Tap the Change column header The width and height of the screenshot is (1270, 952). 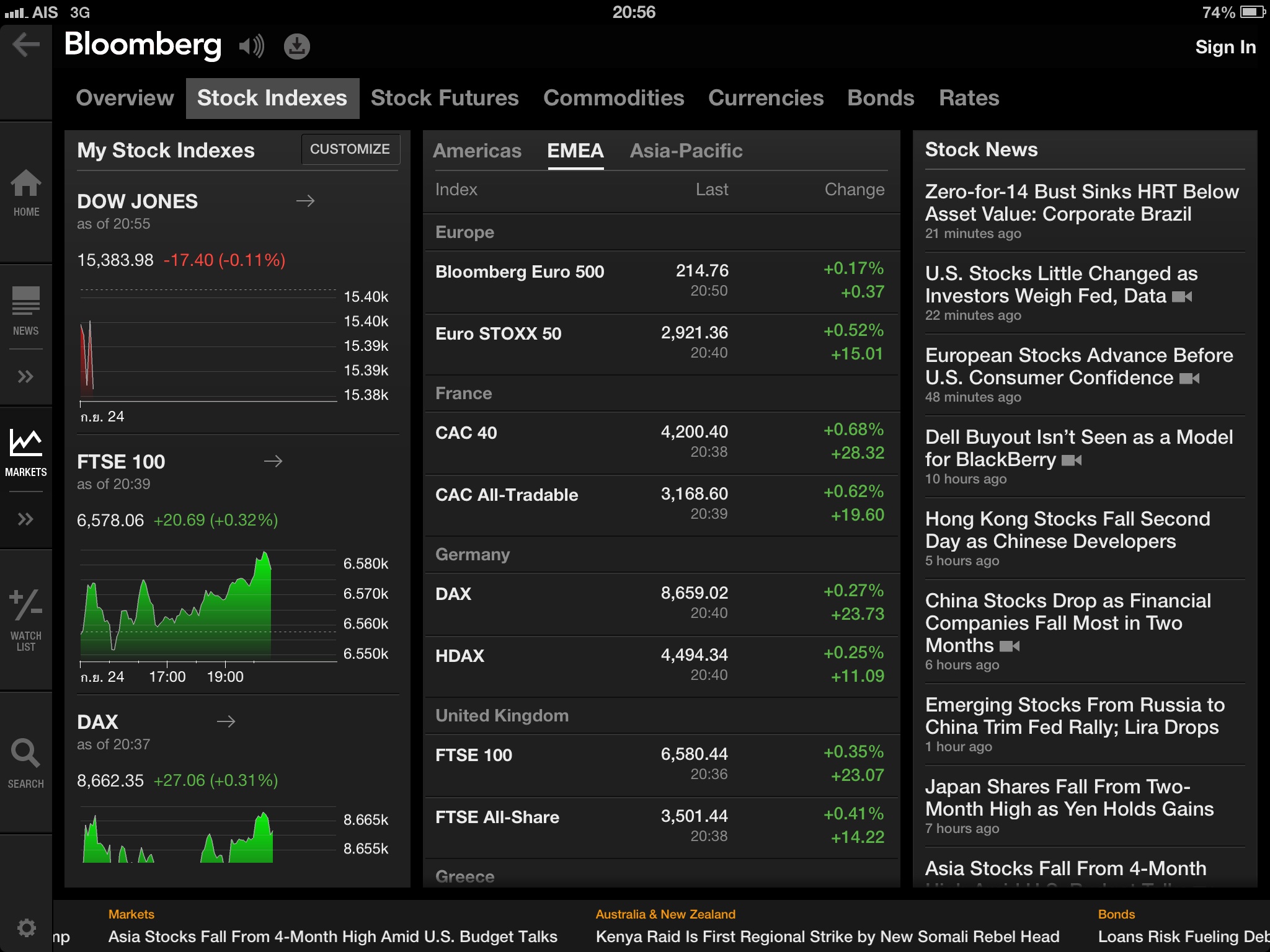[x=855, y=190]
